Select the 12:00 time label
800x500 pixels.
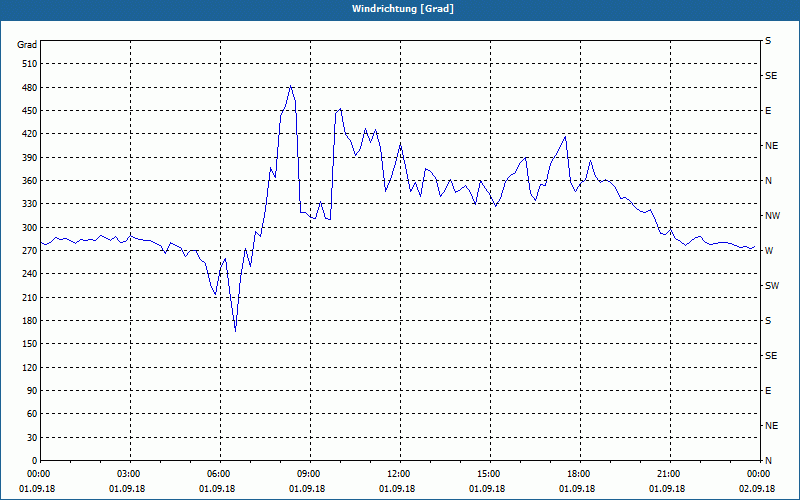tap(400, 474)
